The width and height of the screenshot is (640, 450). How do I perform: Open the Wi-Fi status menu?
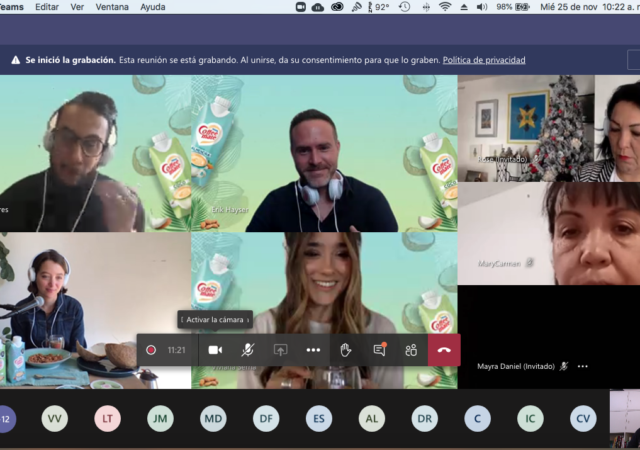445,6
